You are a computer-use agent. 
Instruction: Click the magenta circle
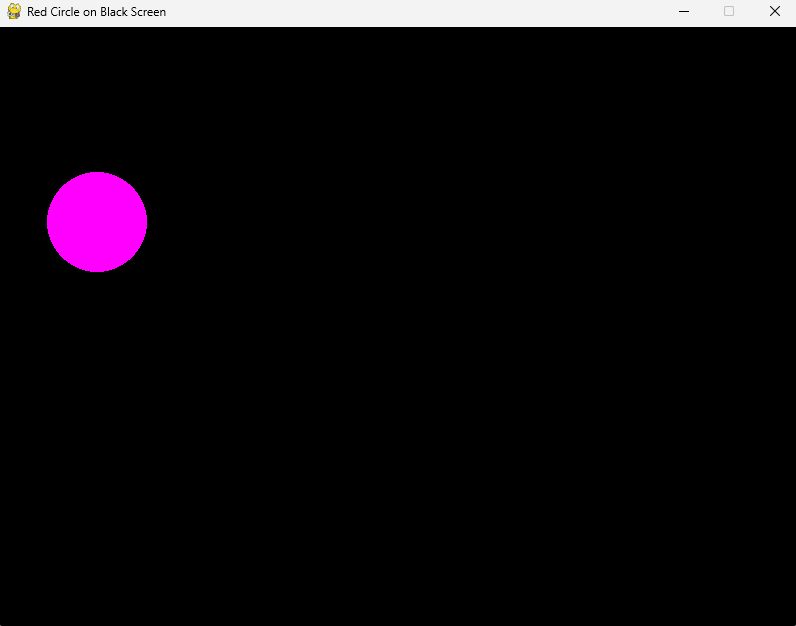pos(97,222)
